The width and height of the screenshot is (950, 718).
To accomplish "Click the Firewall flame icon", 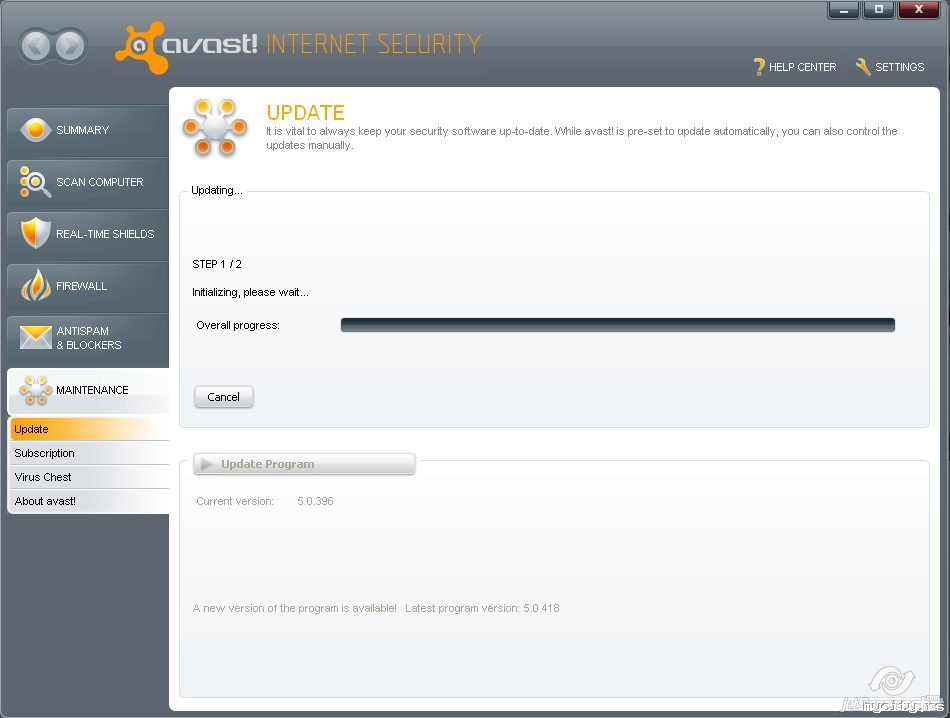I will (x=36, y=285).
